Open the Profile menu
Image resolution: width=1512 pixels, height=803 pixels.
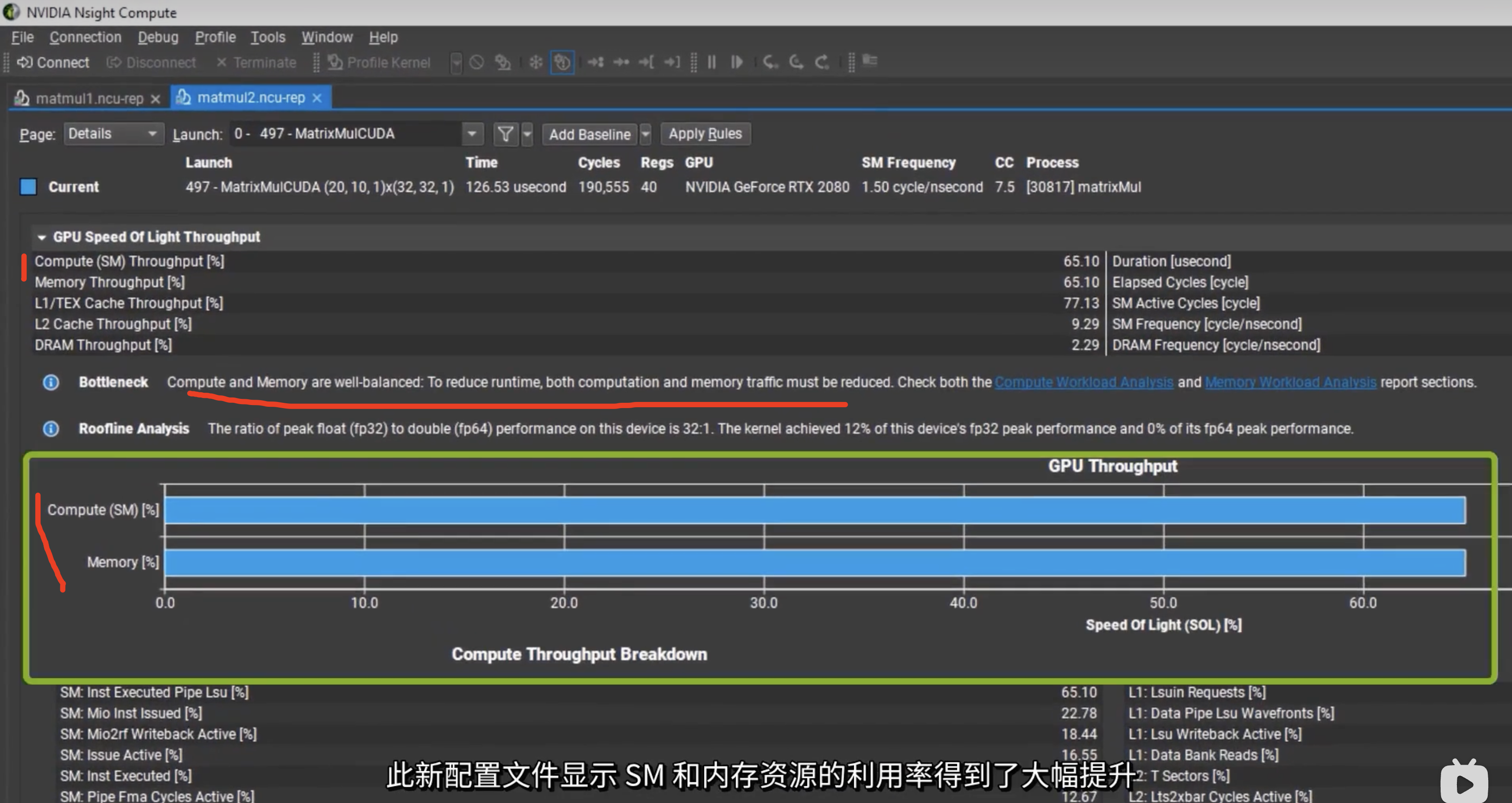[215, 37]
